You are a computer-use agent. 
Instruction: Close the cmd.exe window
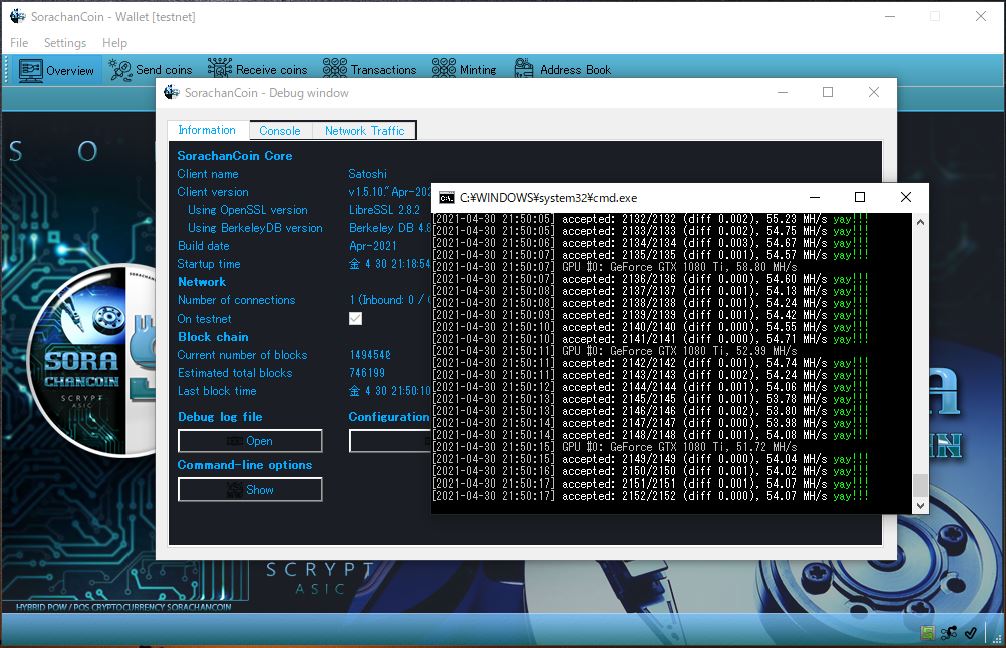point(906,197)
